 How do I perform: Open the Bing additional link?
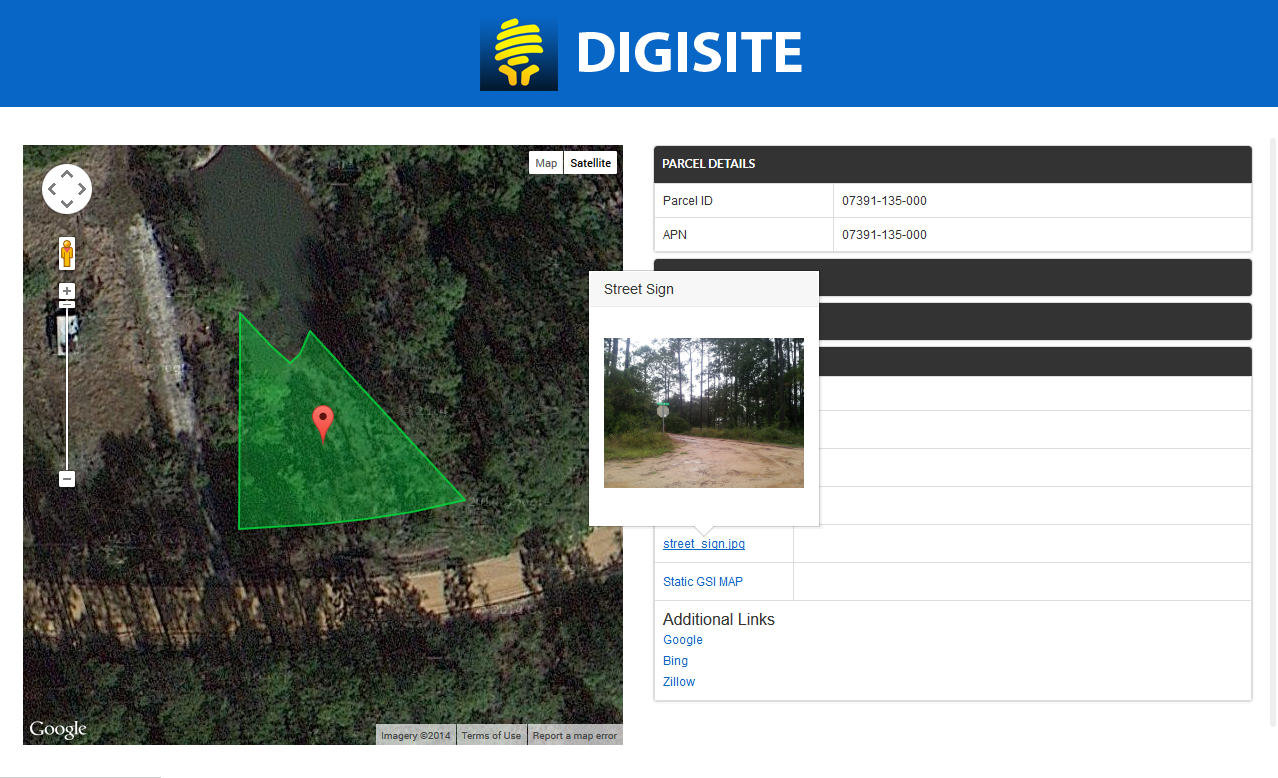[x=675, y=661]
